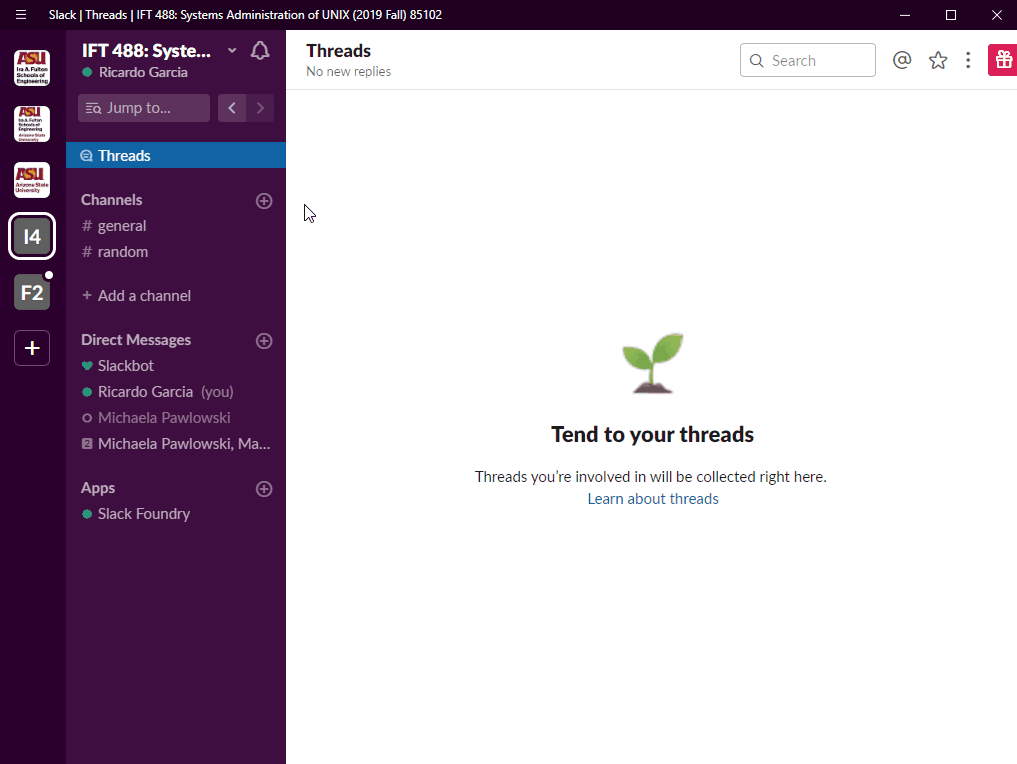
Task: Open the Threads view in sidebar
Action: point(124,156)
